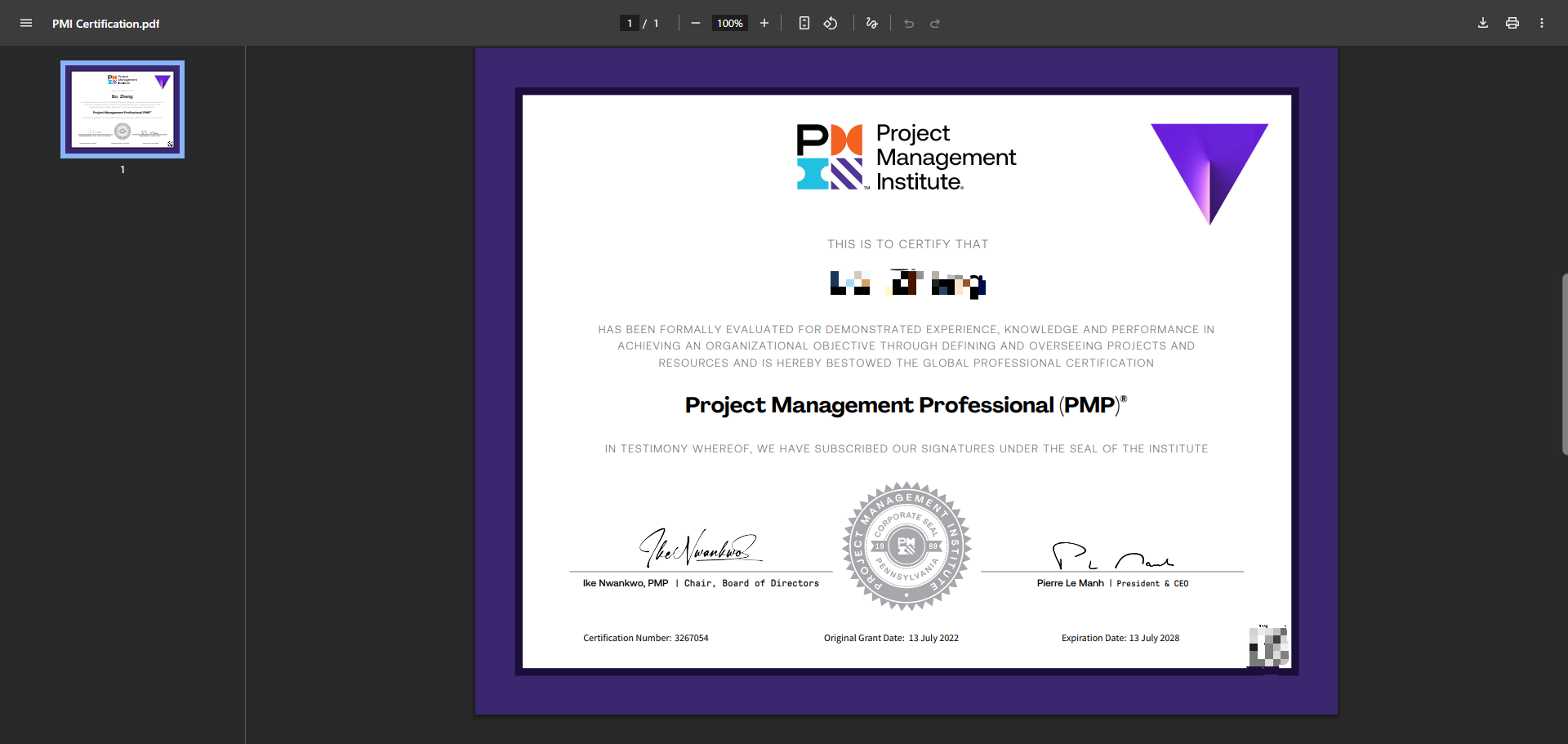Screen dimensions: 1568x744
Task: Select the page number input field
Action: [630, 23]
